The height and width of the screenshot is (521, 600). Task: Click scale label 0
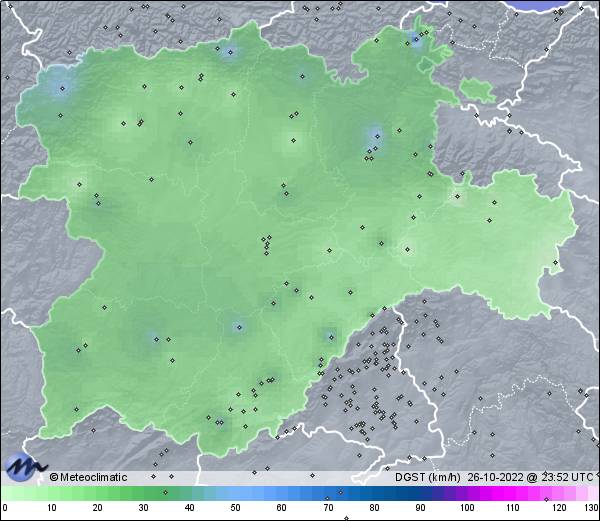[x=5, y=508]
